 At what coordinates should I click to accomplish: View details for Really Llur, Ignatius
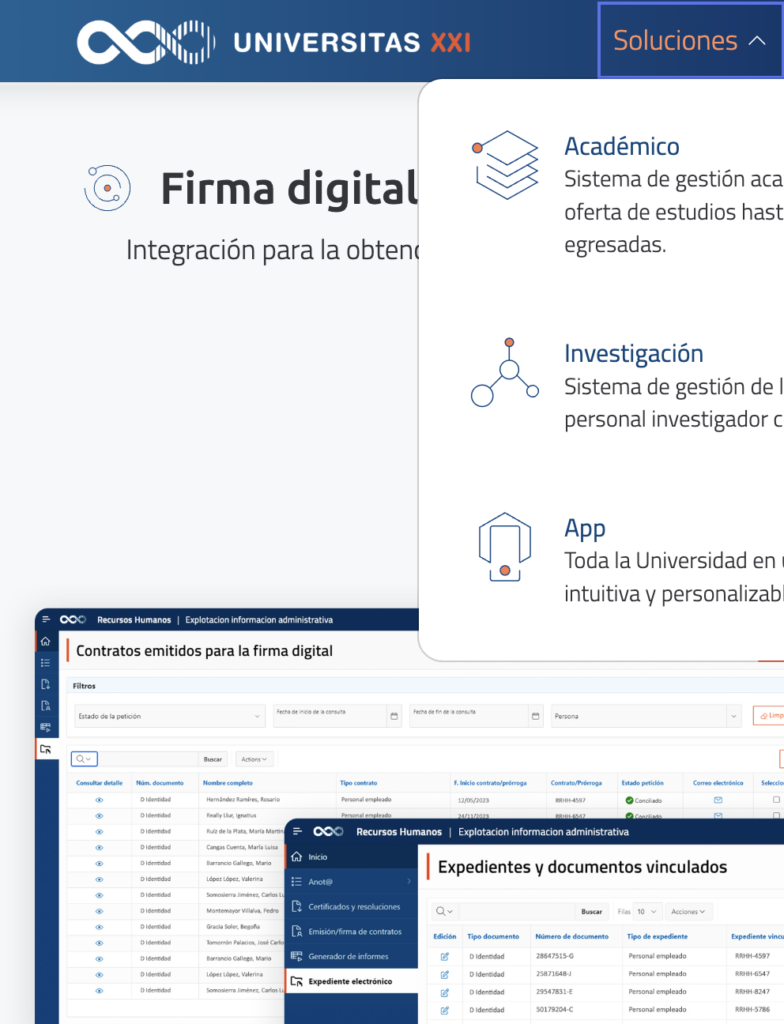click(x=99, y=816)
